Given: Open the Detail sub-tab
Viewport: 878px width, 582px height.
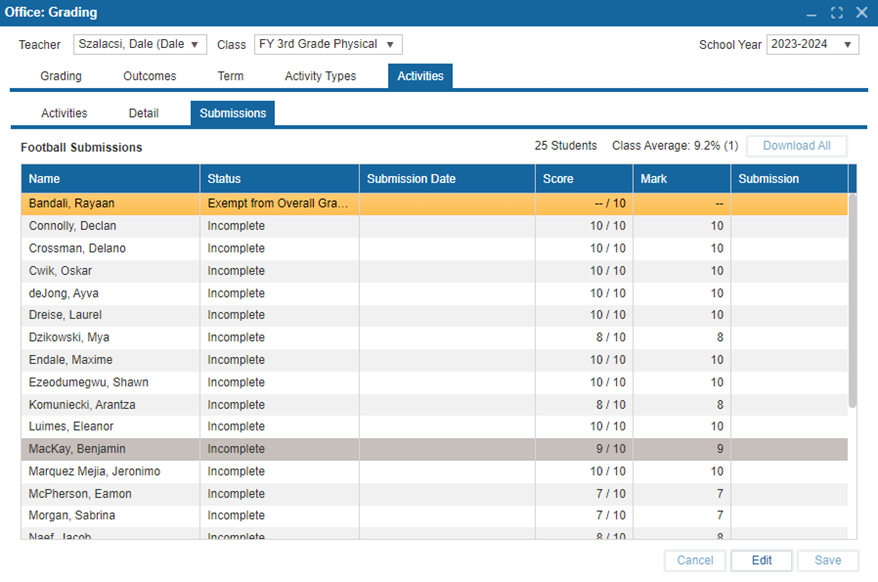Looking at the screenshot, I should [143, 113].
